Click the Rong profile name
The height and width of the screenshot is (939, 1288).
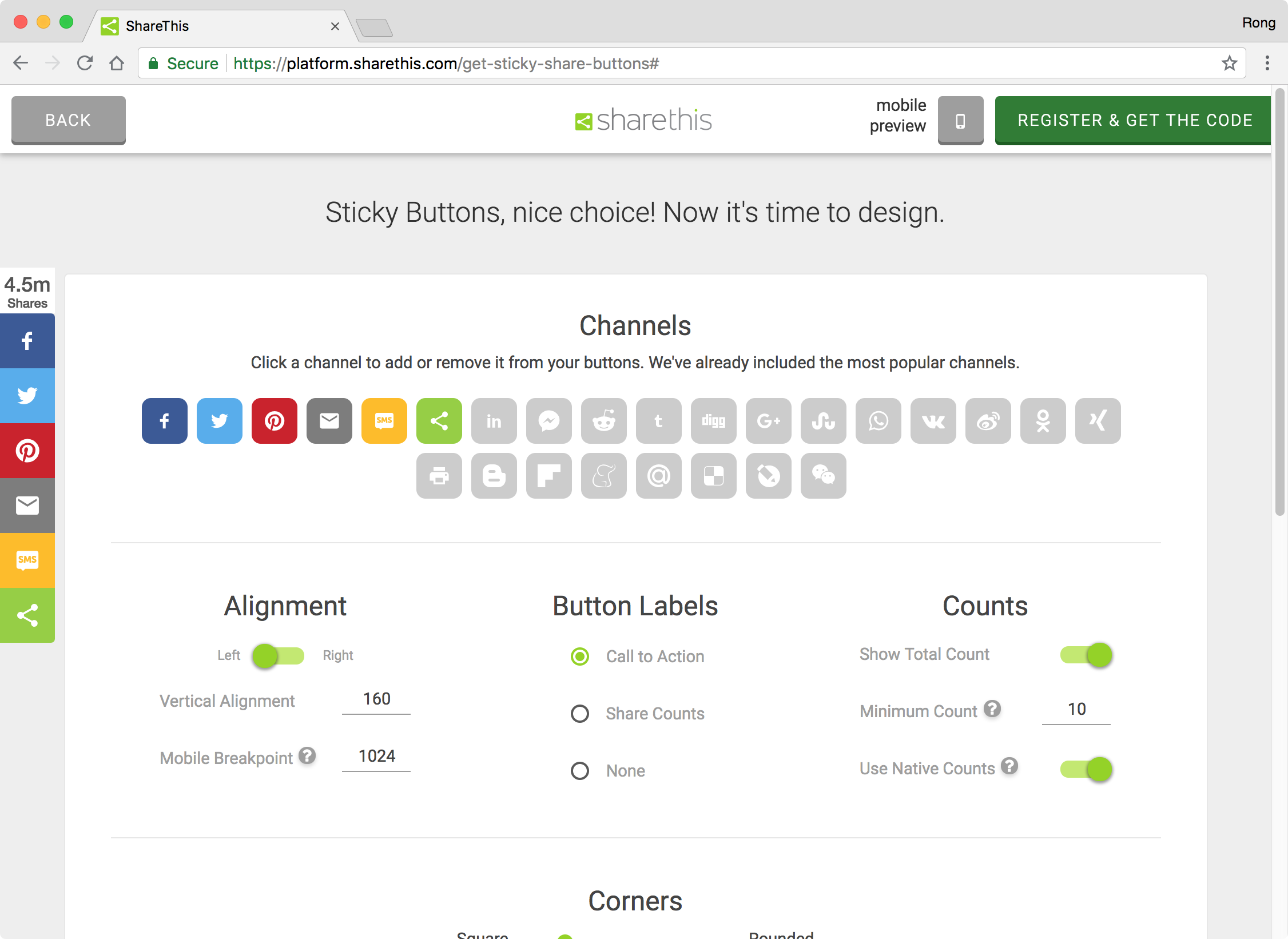coord(1259,23)
